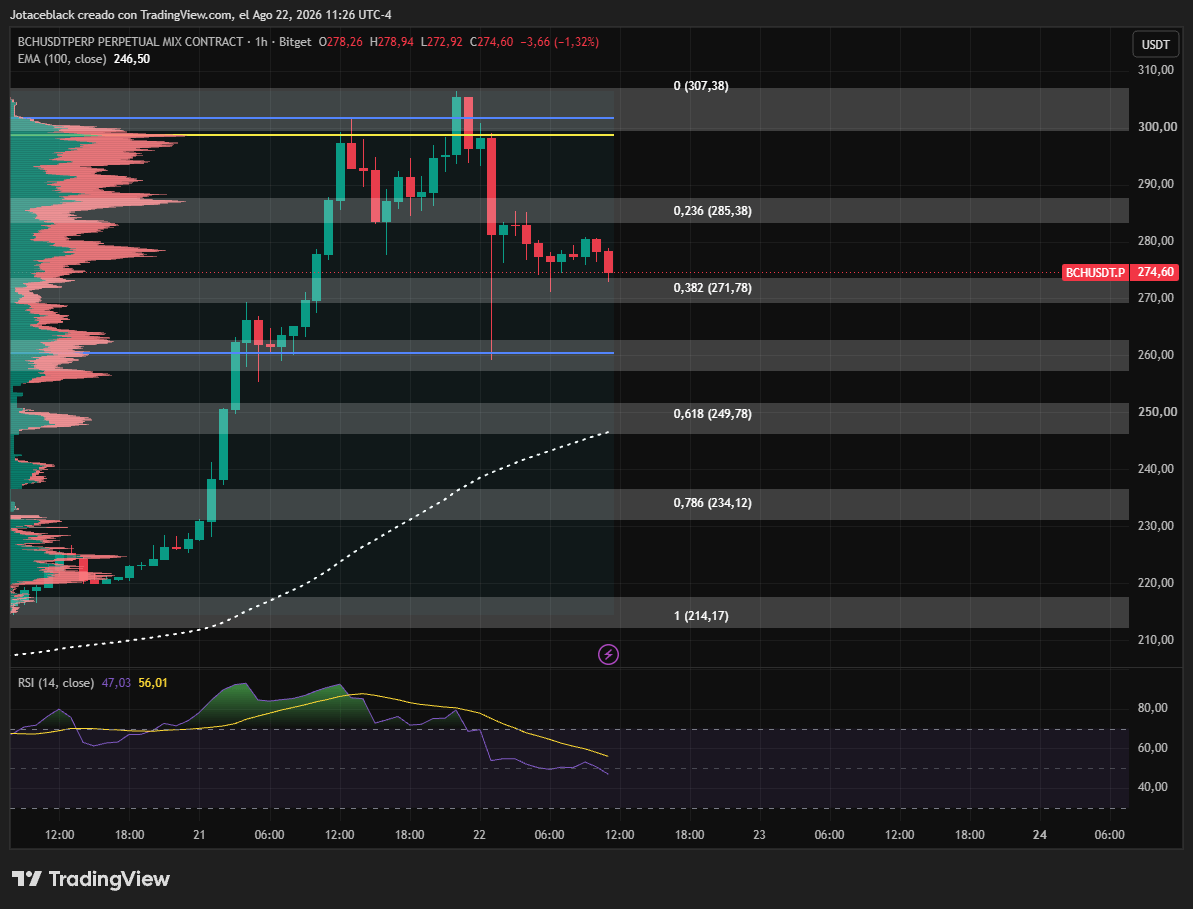
Task: Click the date label 23 on time axis
Action: [x=759, y=835]
